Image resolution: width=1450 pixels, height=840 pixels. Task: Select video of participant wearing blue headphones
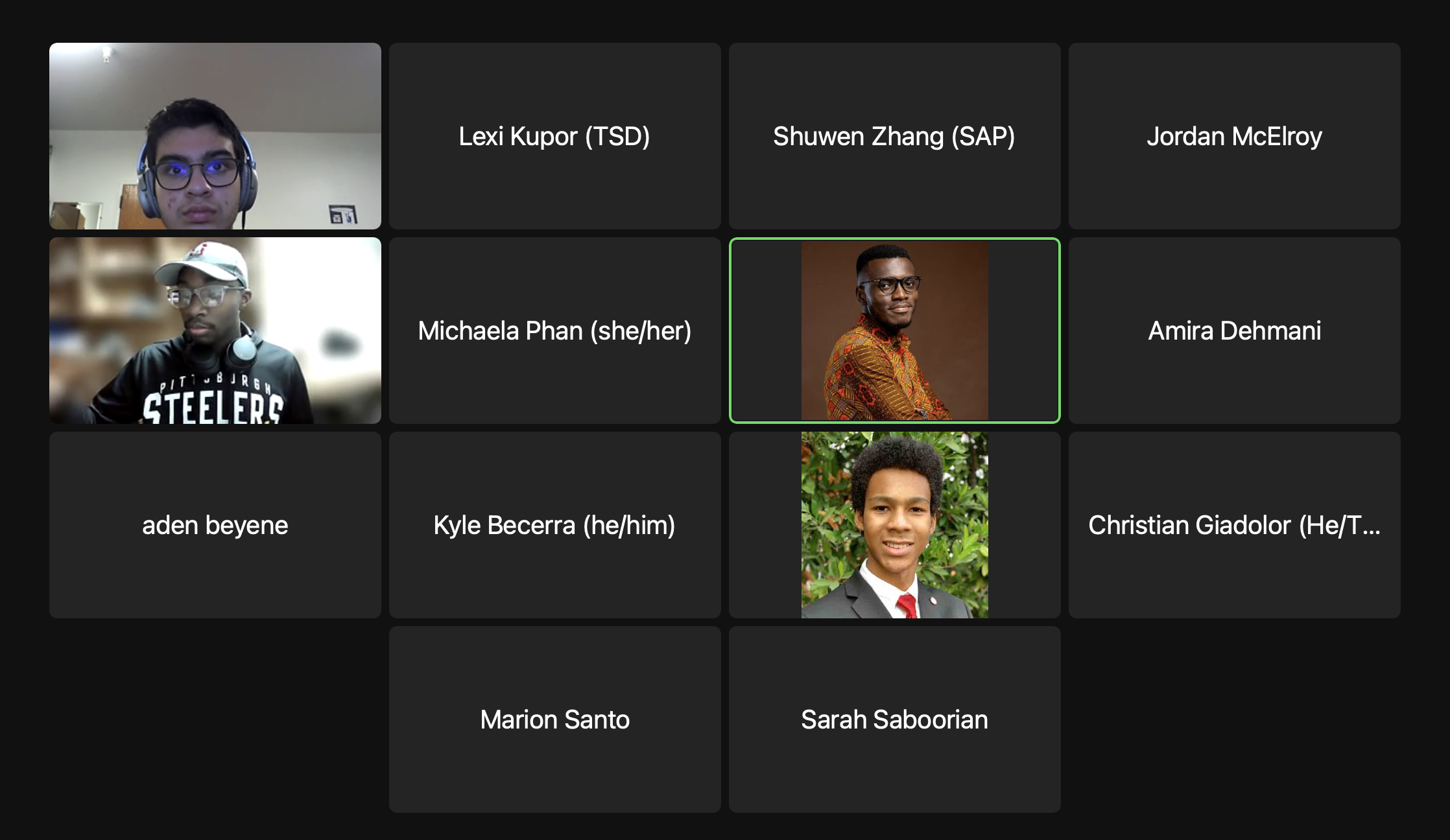click(x=215, y=136)
